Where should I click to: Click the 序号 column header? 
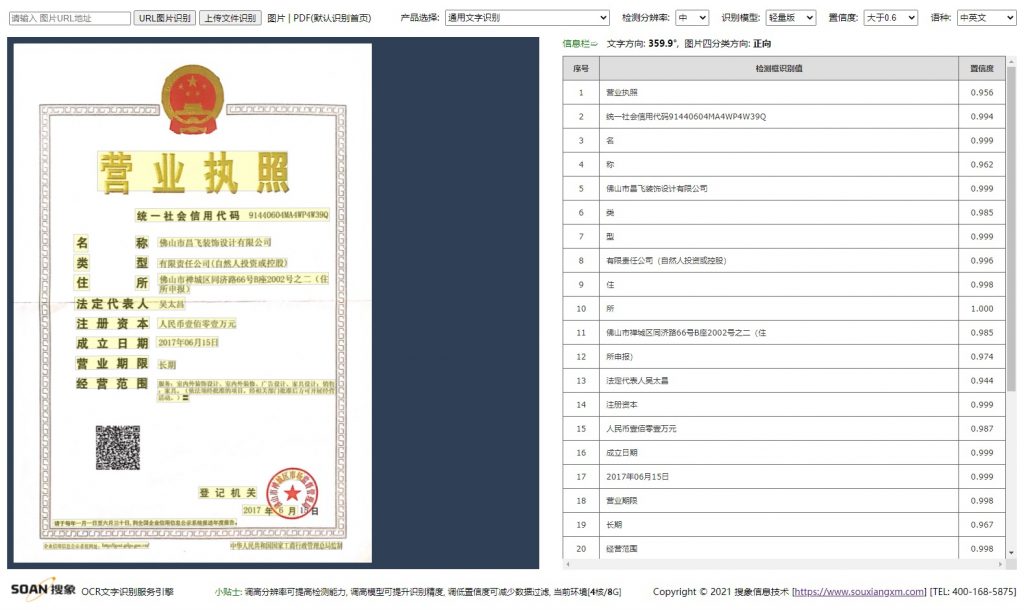tap(581, 69)
